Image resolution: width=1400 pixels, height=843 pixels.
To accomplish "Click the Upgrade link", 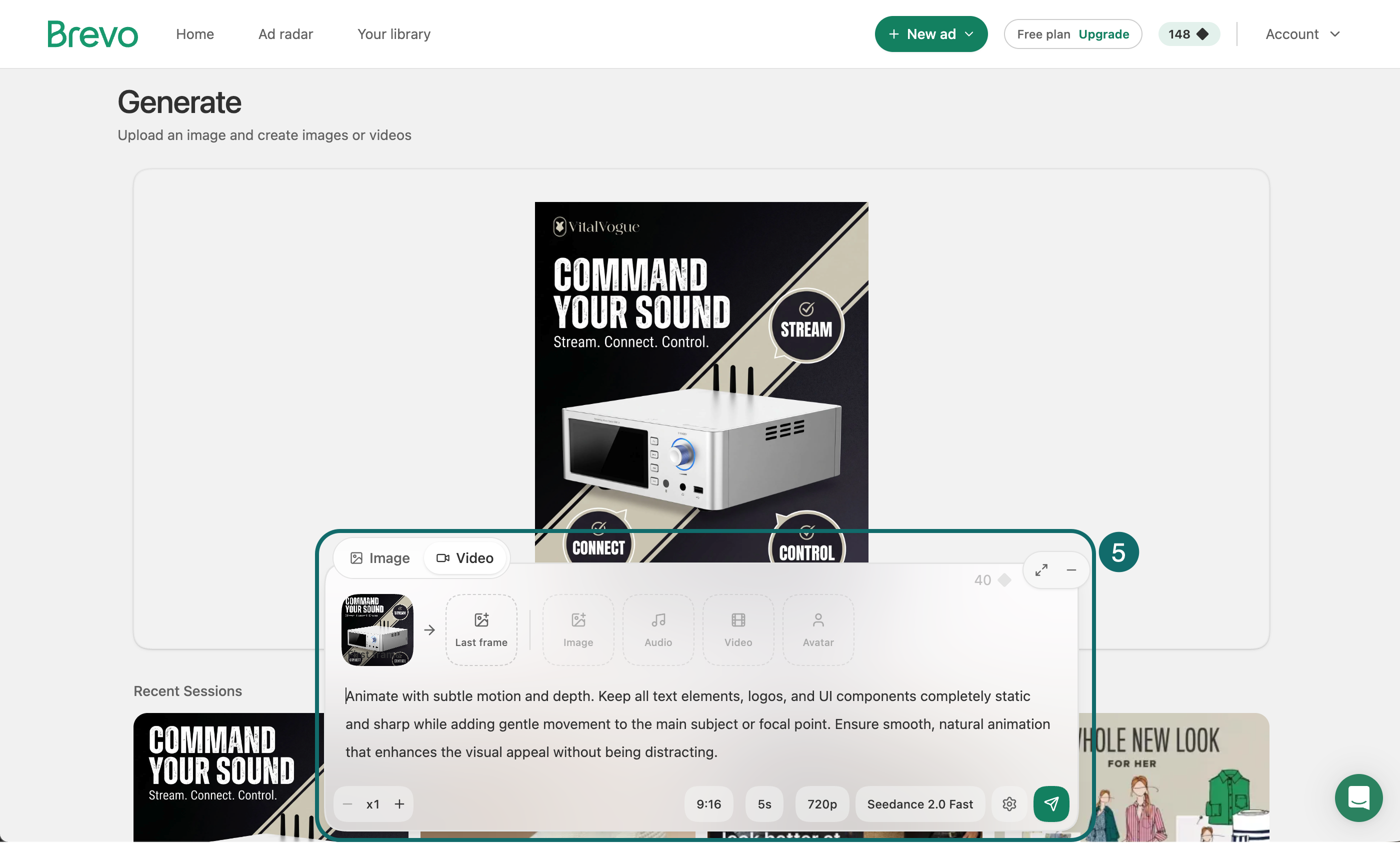I will (1103, 34).
